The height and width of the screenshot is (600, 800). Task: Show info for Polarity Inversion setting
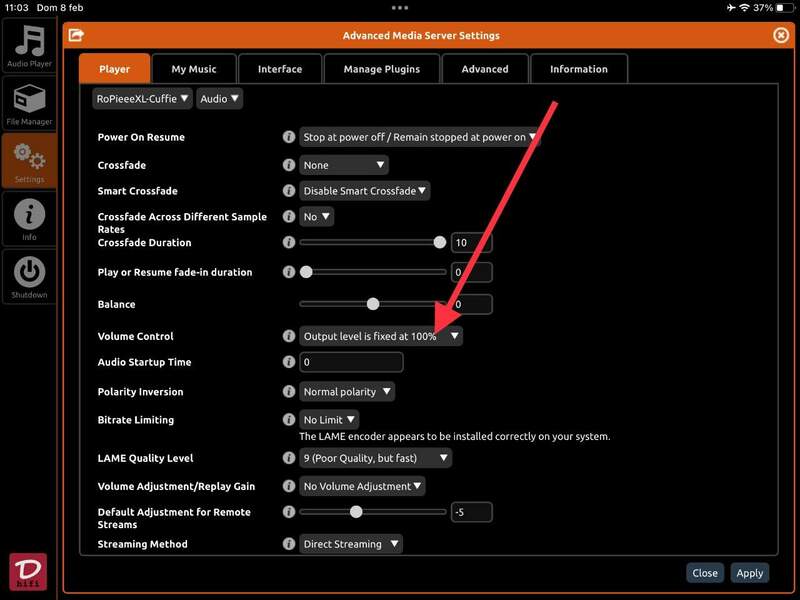(x=288, y=392)
